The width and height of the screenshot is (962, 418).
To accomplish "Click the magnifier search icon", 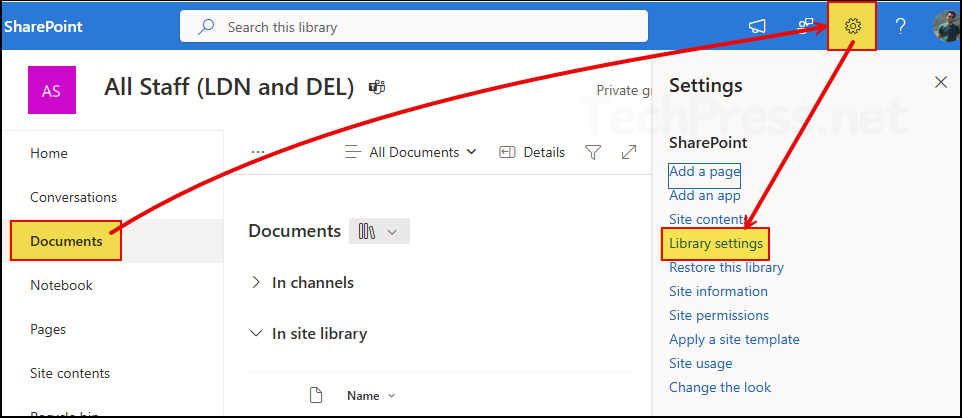I will pyautogui.click(x=206, y=26).
